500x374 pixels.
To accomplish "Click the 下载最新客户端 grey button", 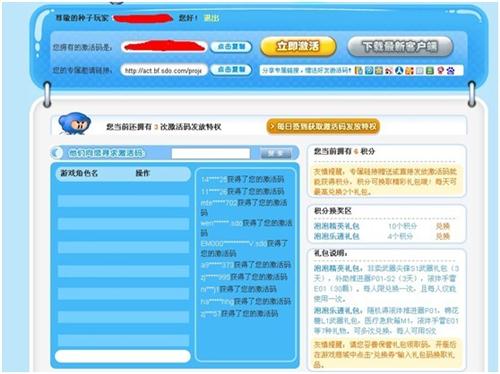I will (x=400, y=46).
